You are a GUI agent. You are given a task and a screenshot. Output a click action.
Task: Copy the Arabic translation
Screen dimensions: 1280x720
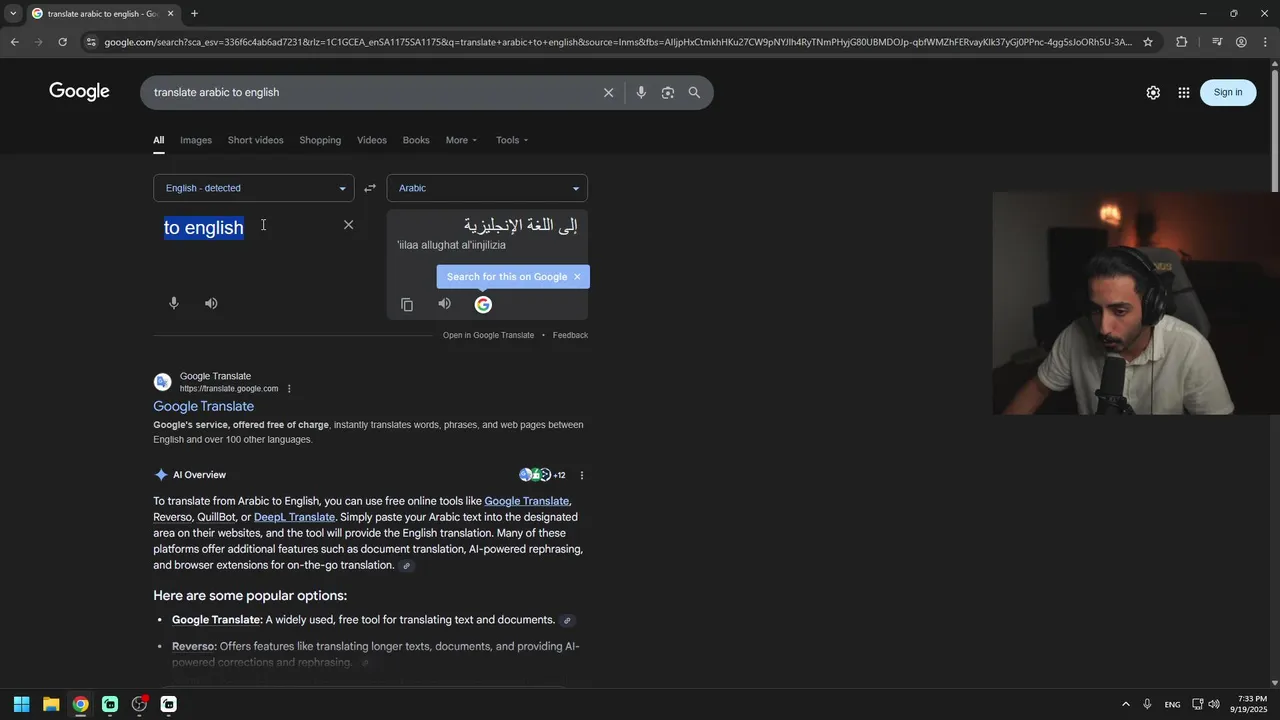point(407,304)
